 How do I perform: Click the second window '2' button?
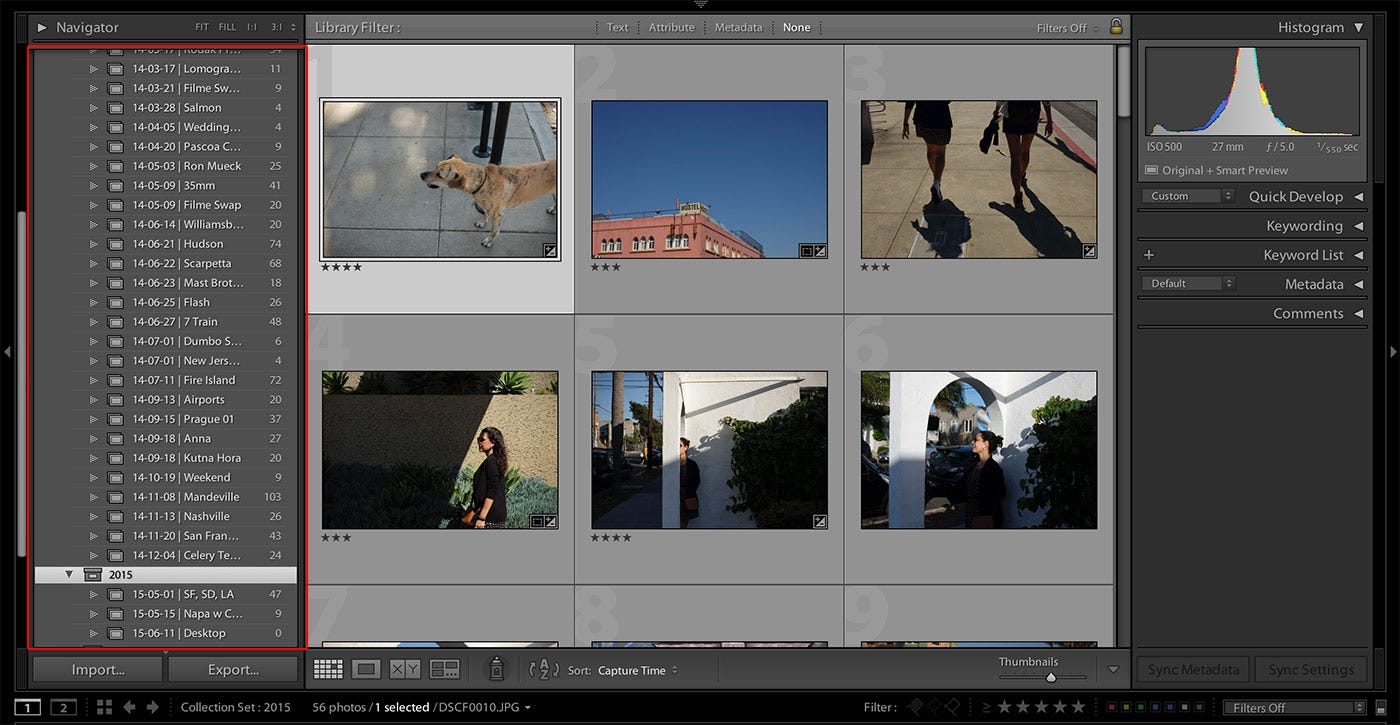[x=63, y=707]
